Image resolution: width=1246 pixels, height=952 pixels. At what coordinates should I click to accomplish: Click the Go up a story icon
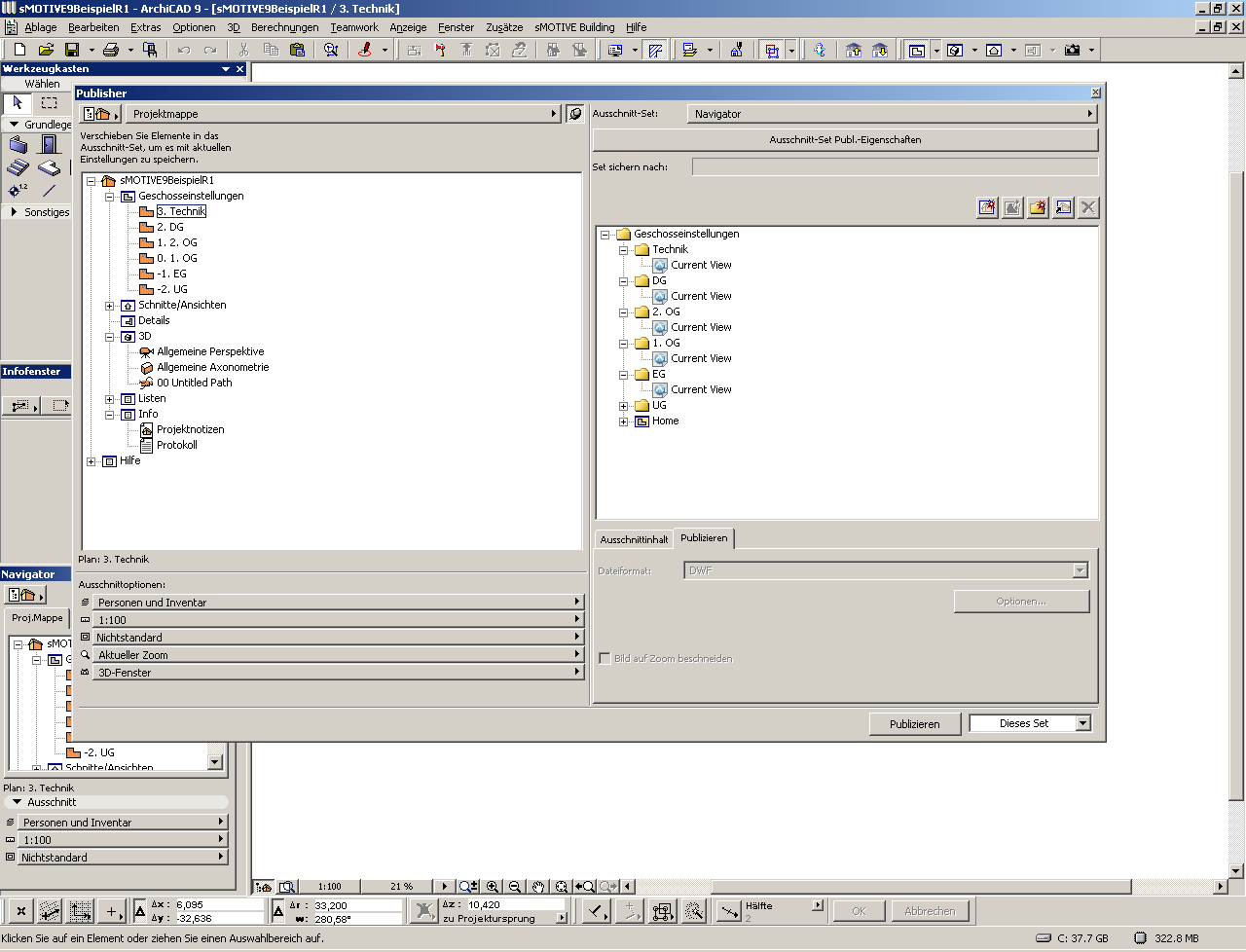pyautogui.click(x=854, y=50)
